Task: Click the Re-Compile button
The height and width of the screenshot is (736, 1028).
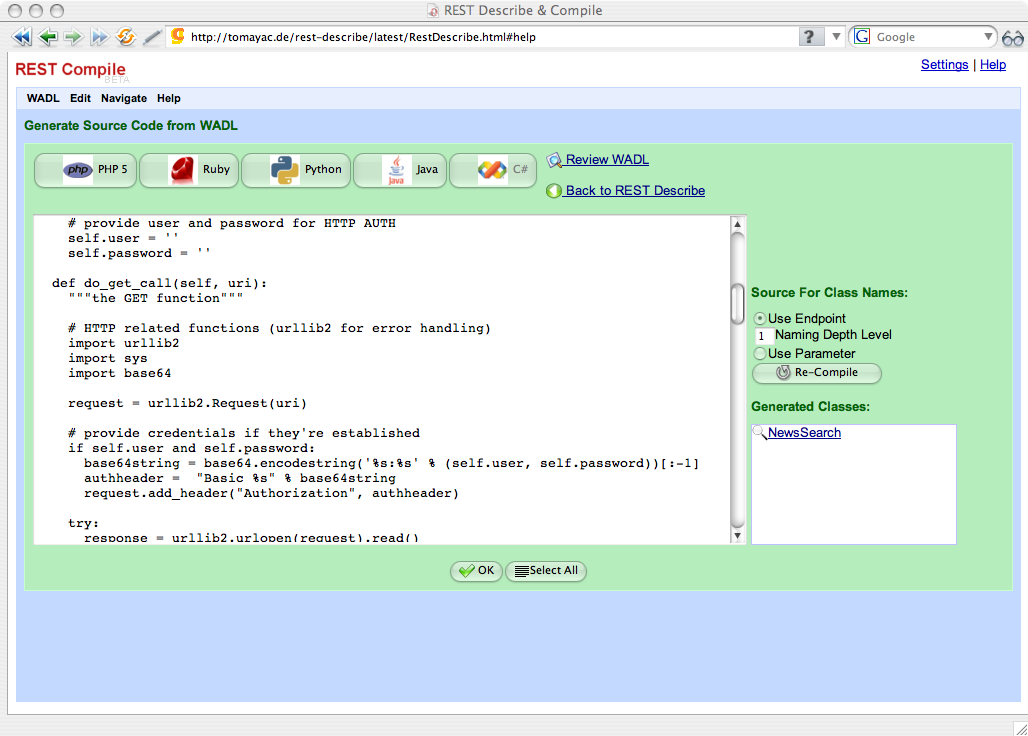Action: click(x=817, y=373)
